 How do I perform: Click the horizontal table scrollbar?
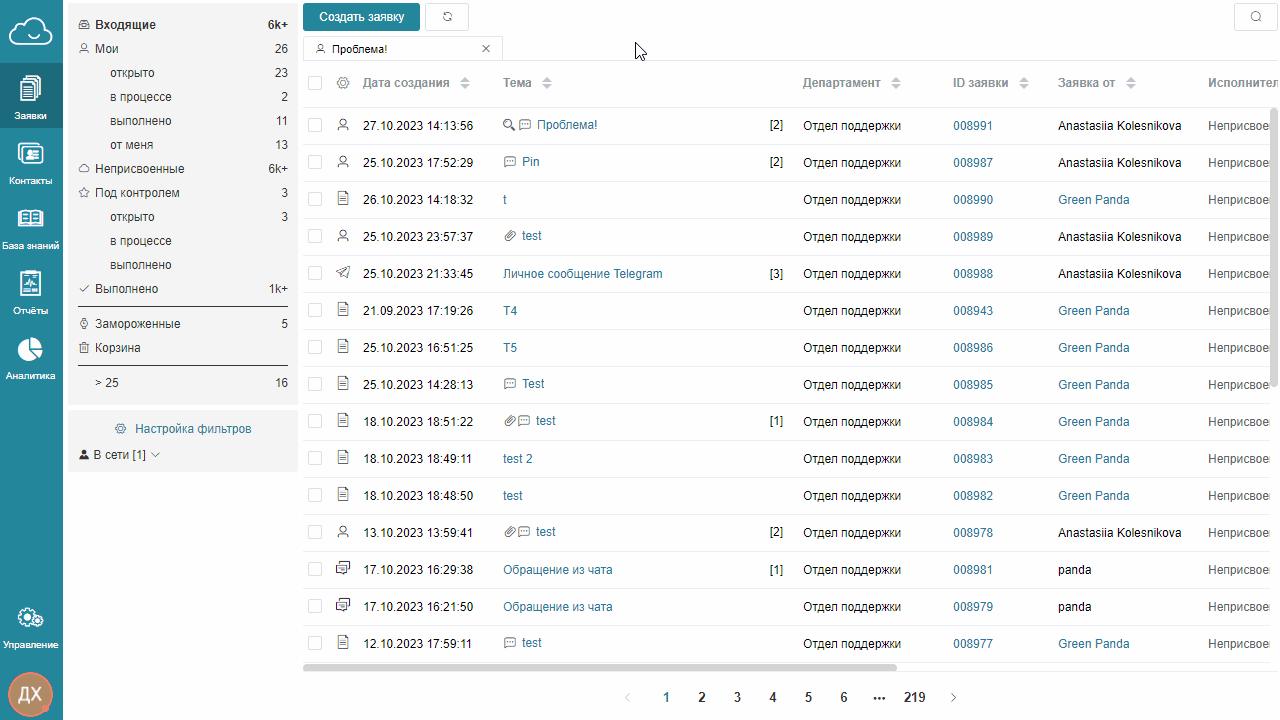tap(600, 668)
